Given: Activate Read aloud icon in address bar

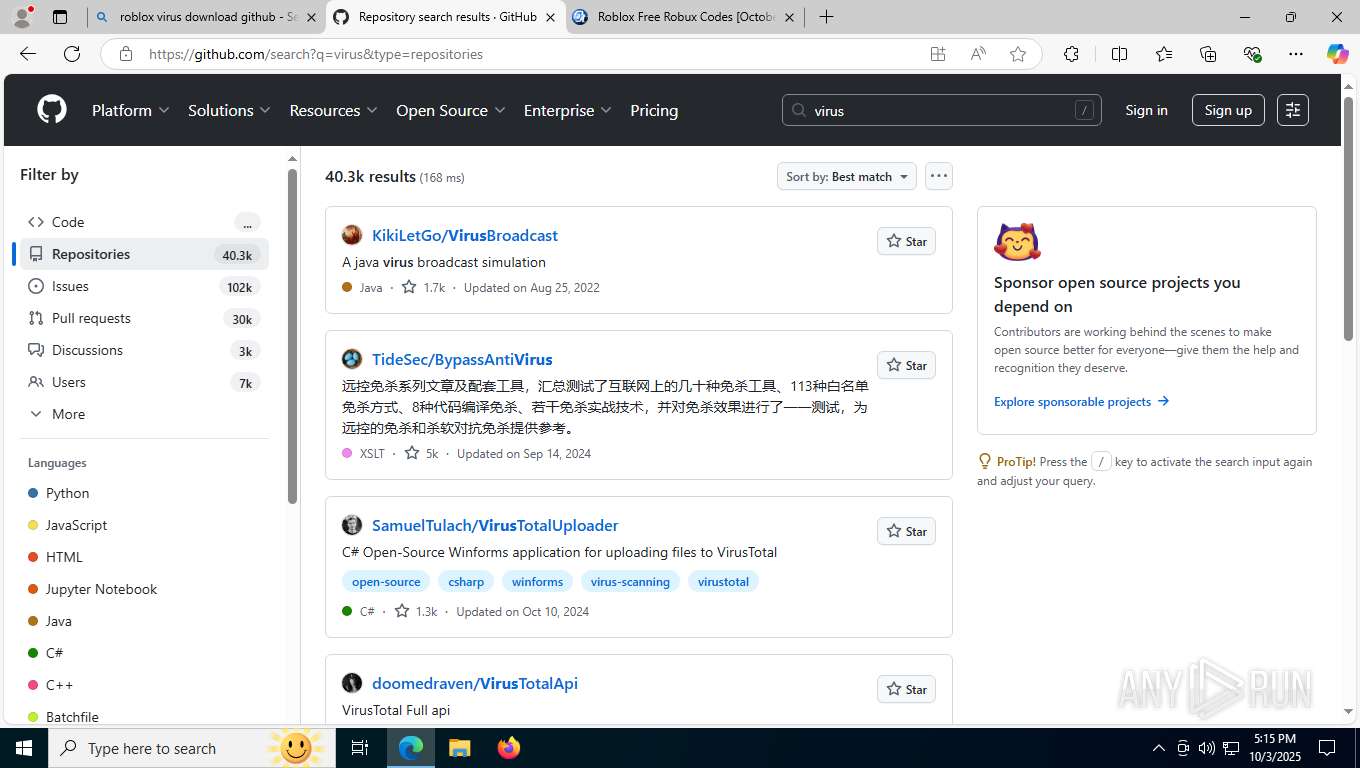Looking at the screenshot, I should pyautogui.click(x=978, y=54).
